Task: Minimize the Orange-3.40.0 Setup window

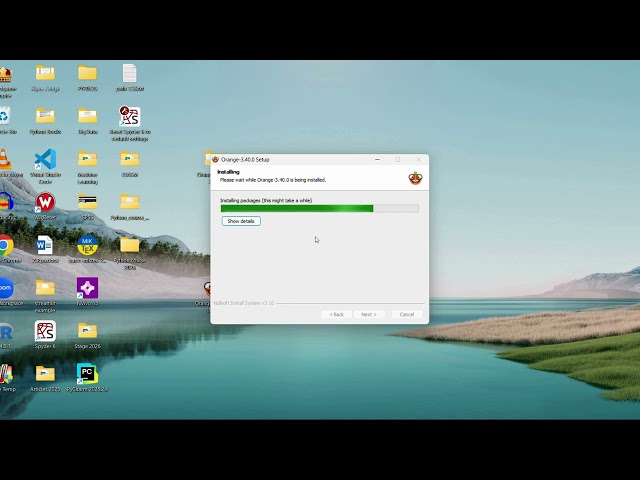Action: click(x=377, y=160)
